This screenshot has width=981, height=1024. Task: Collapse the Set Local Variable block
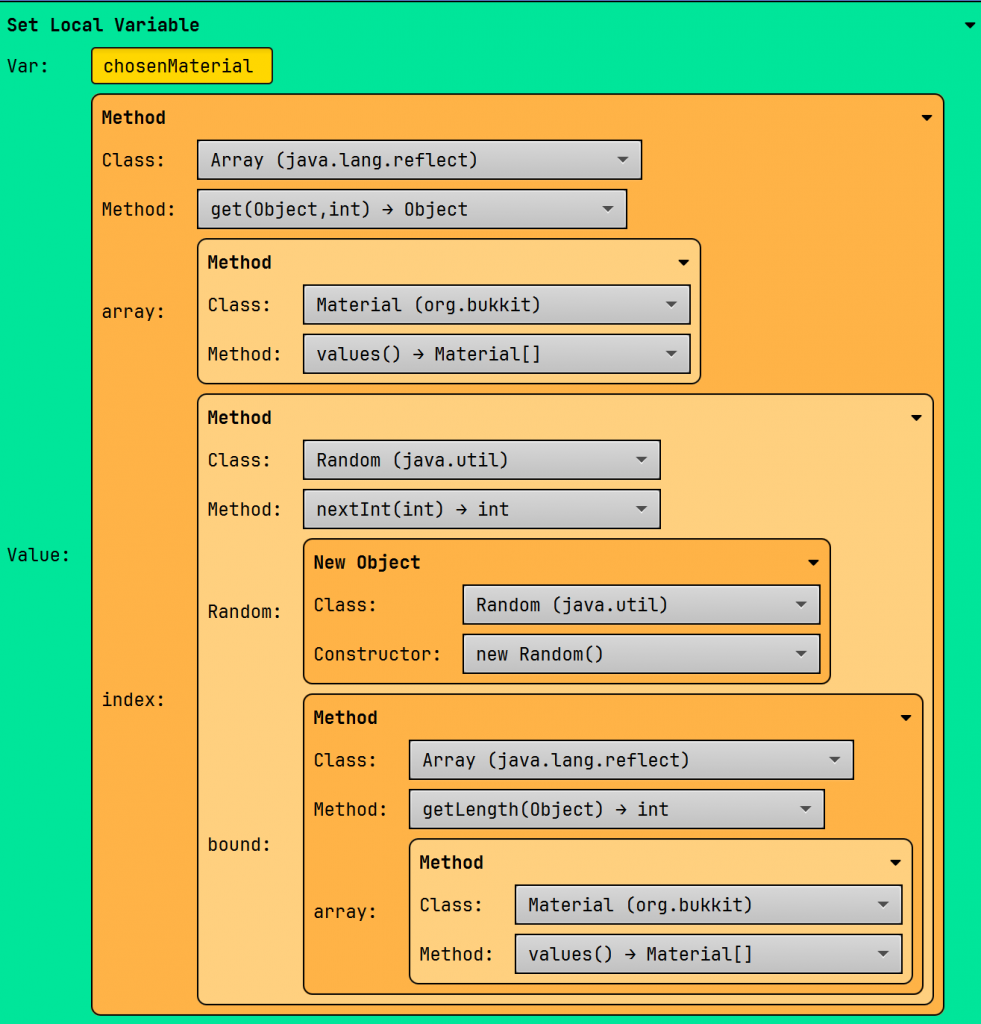[969, 26]
